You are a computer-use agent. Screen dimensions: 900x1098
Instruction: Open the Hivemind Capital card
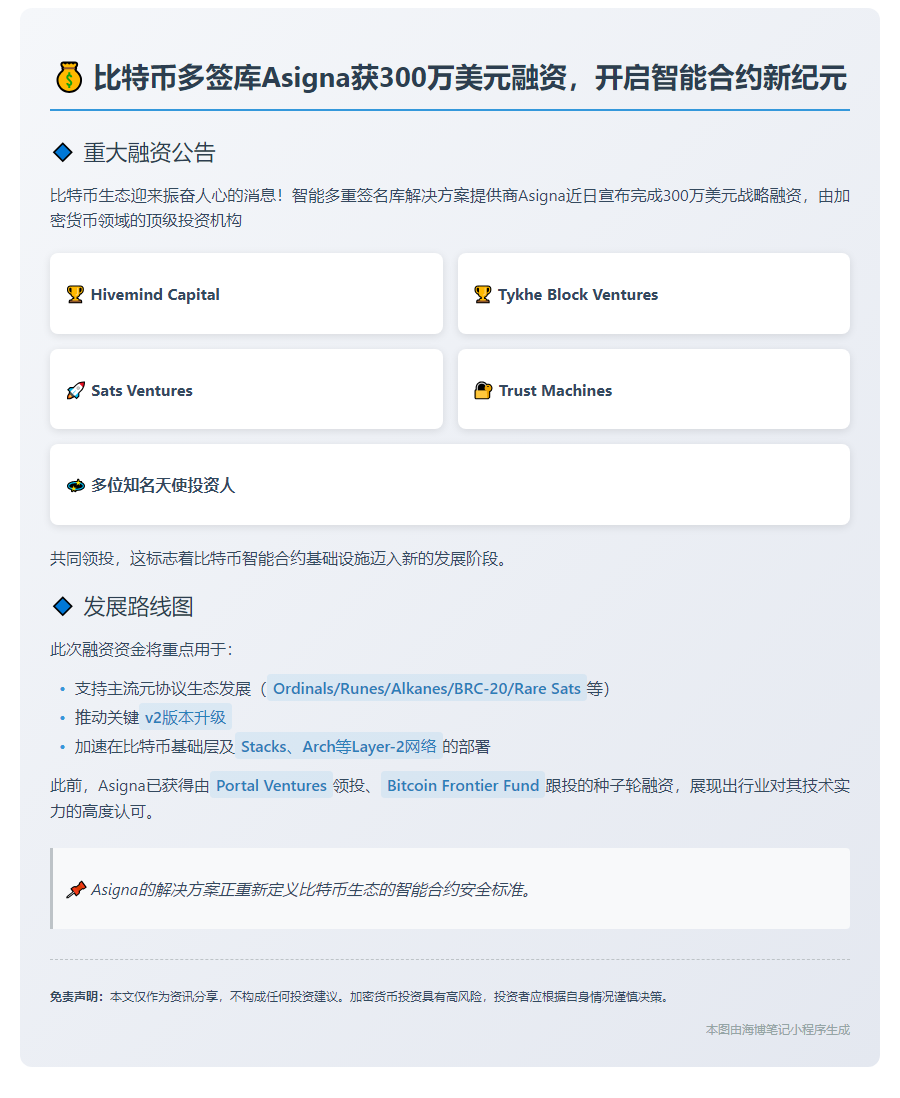pyautogui.click(x=247, y=294)
